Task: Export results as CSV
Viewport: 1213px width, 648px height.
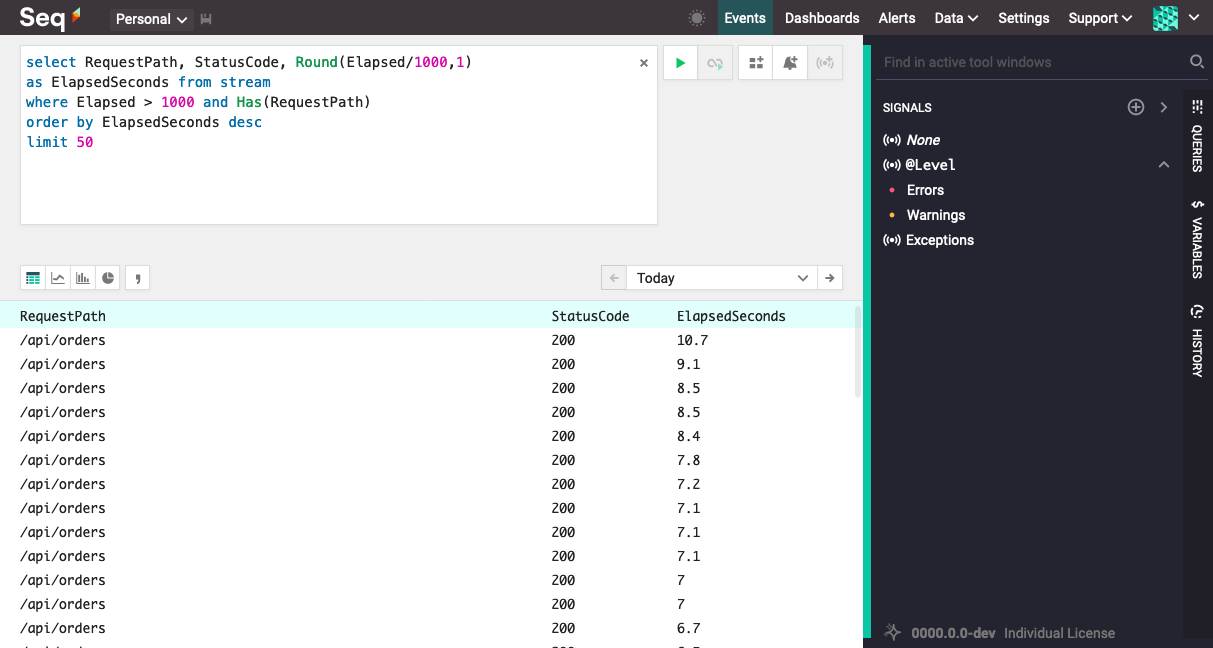Action: pos(138,278)
